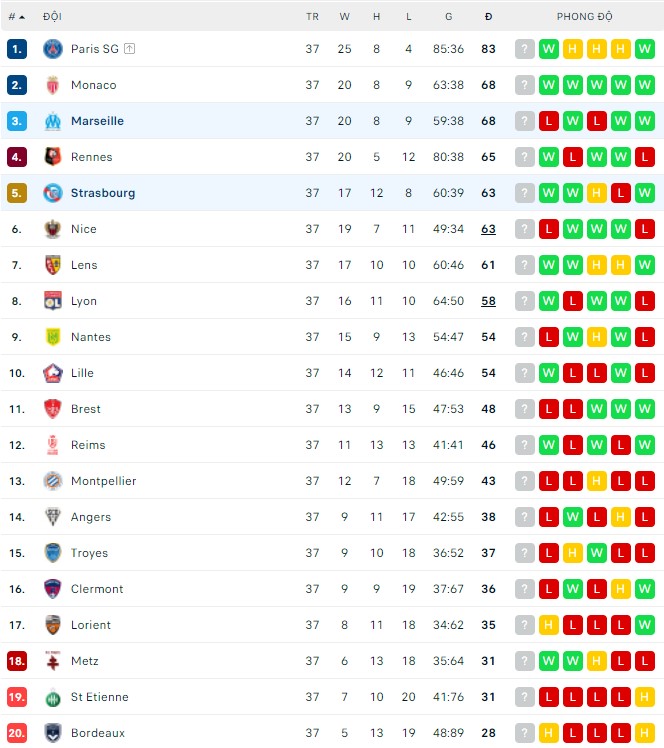Click the Marseille club logo
The image size is (664, 748).
(53, 121)
